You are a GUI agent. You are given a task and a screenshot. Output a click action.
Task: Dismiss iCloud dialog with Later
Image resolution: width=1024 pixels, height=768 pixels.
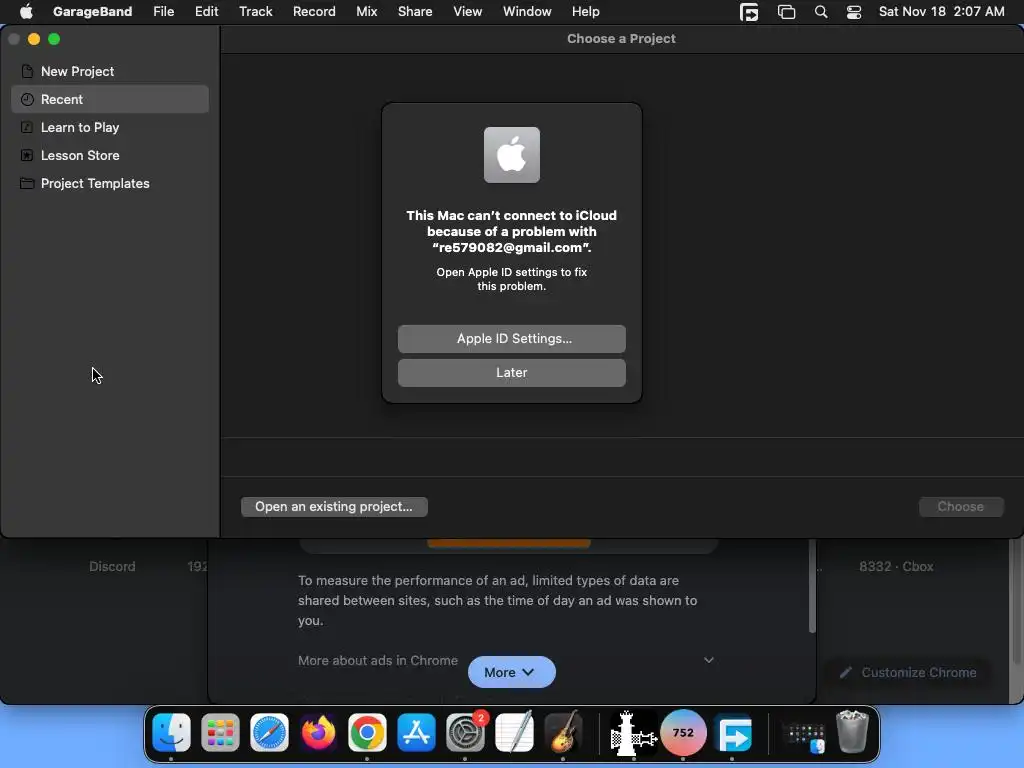[511, 373]
